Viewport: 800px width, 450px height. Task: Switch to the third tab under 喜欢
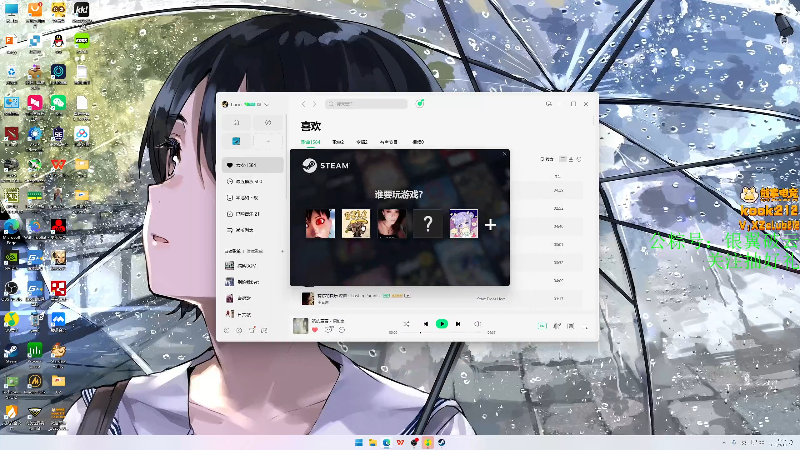tap(362, 142)
